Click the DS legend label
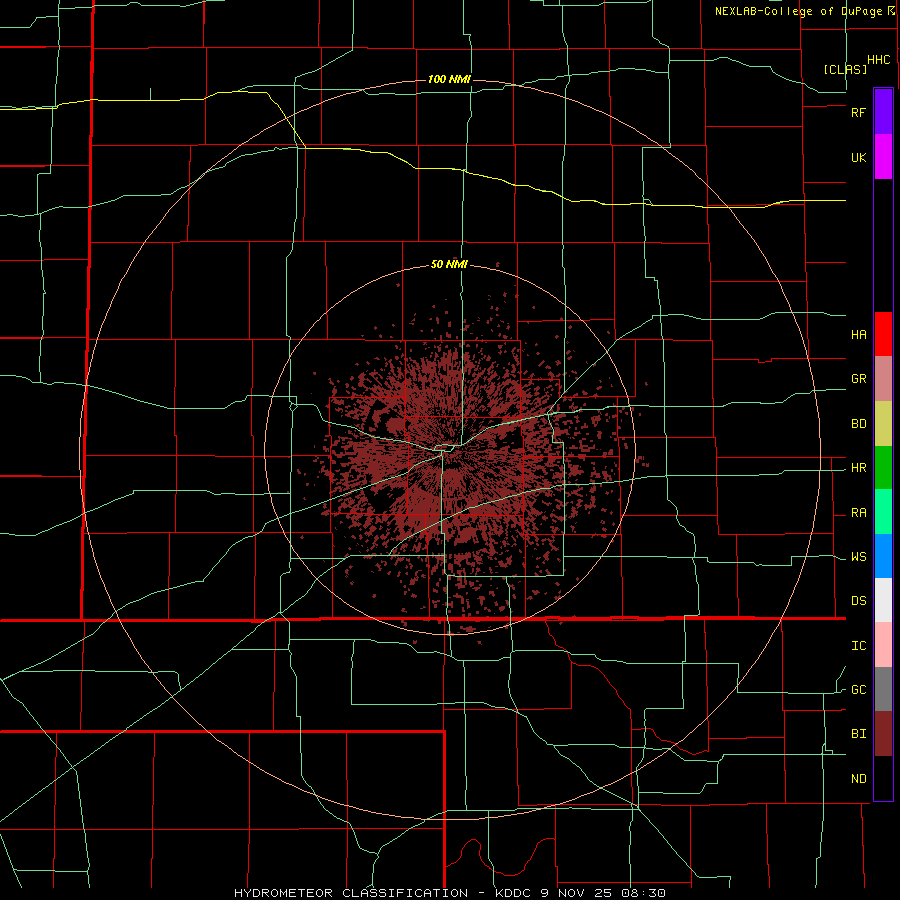Viewport: 900px width, 900px height. pos(858,601)
